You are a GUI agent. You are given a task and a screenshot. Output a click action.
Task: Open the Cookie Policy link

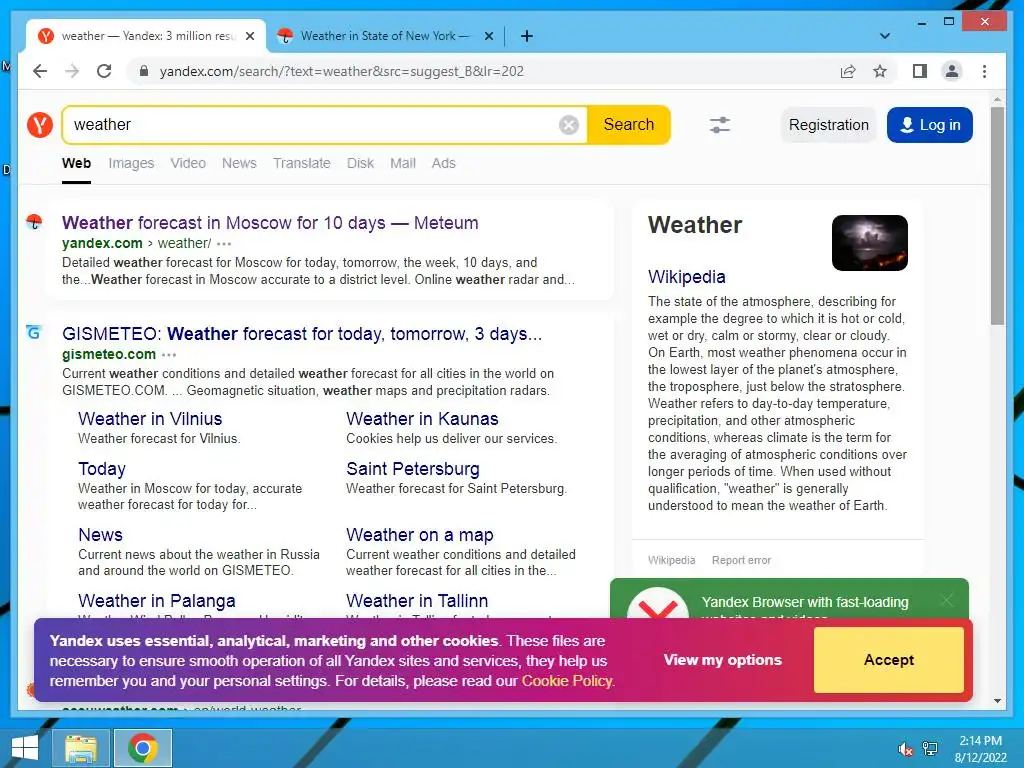[567, 680]
